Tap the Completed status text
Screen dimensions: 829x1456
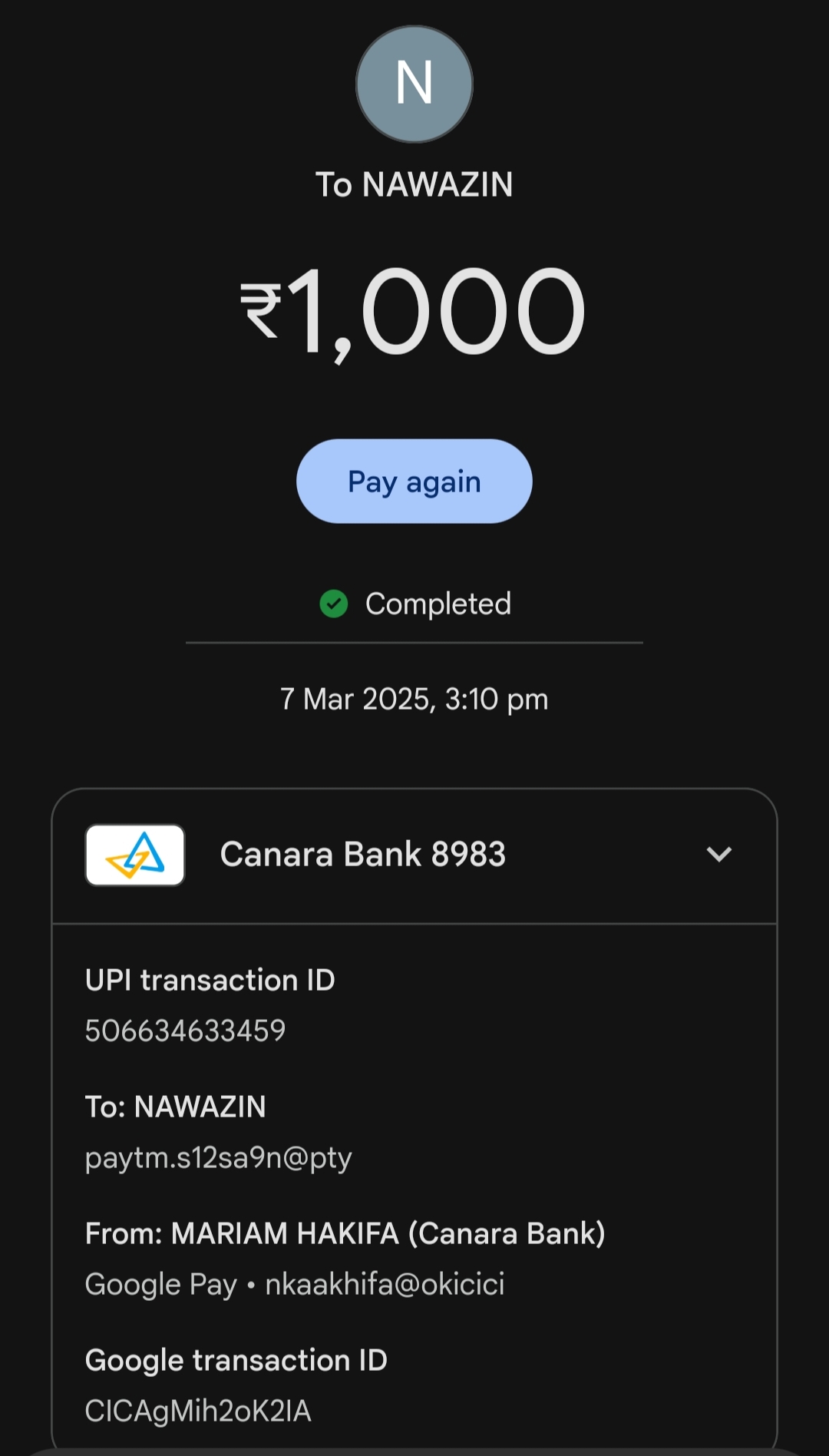coord(438,604)
